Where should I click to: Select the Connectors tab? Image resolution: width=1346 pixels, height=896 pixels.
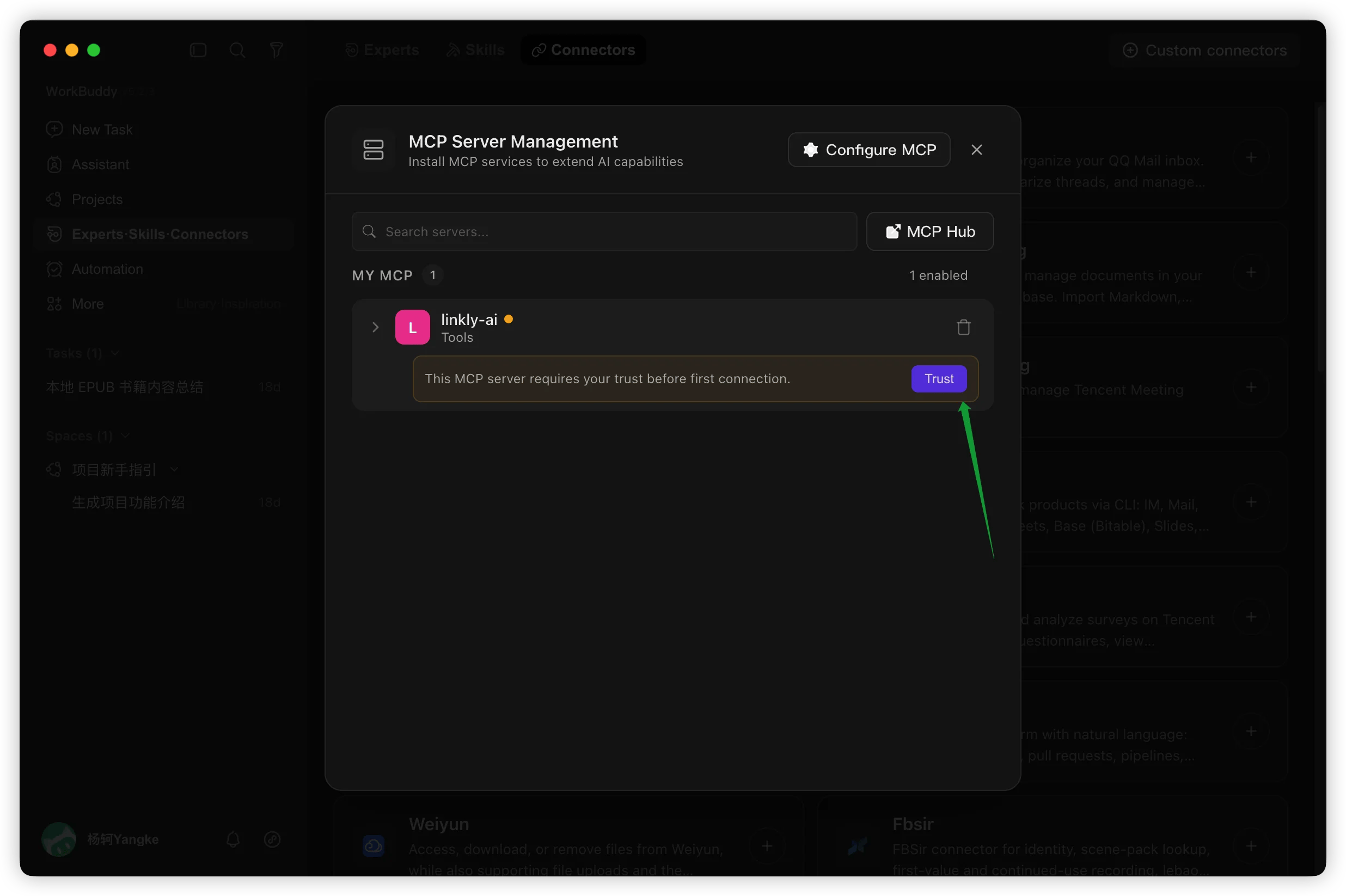tap(584, 50)
